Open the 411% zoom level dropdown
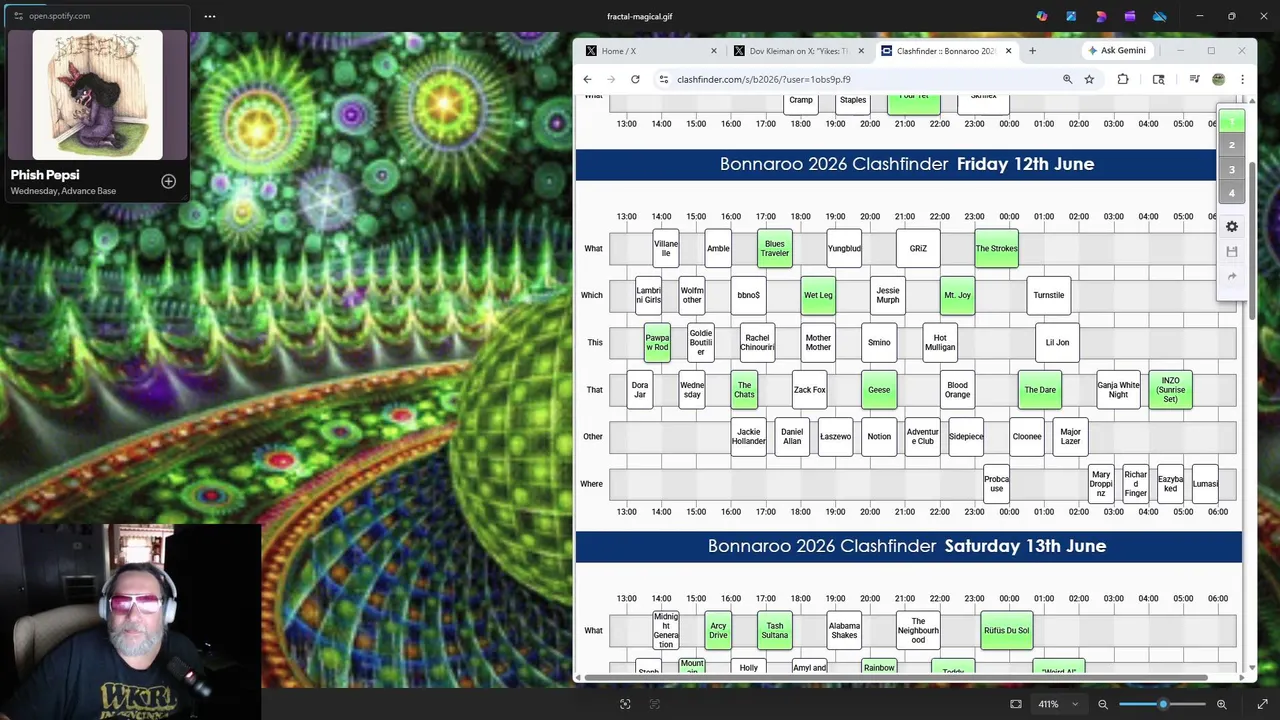Image resolution: width=1280 pixels, height=720 pixels. 1057,704
